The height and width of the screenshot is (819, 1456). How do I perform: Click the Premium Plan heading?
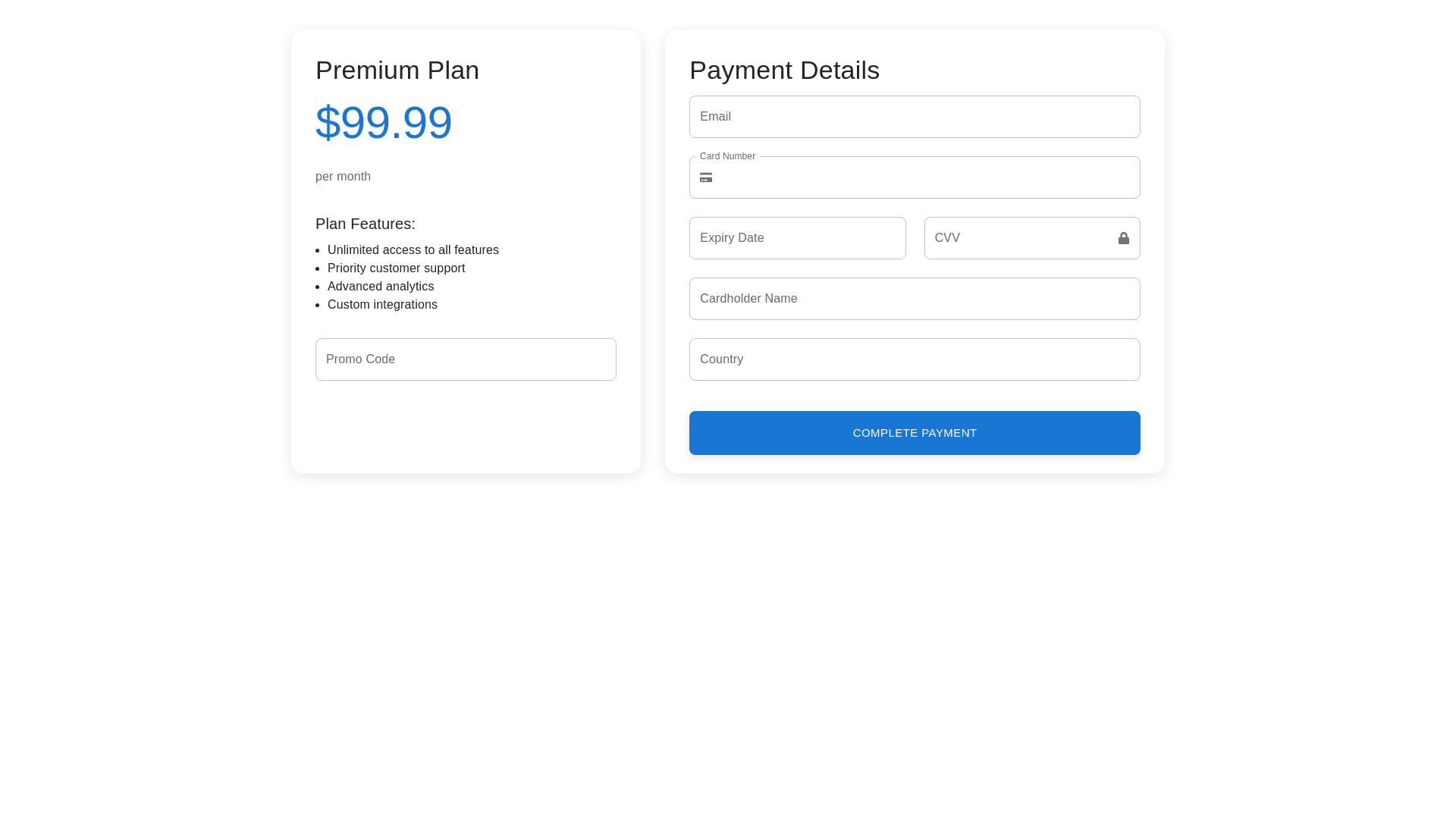397,71
